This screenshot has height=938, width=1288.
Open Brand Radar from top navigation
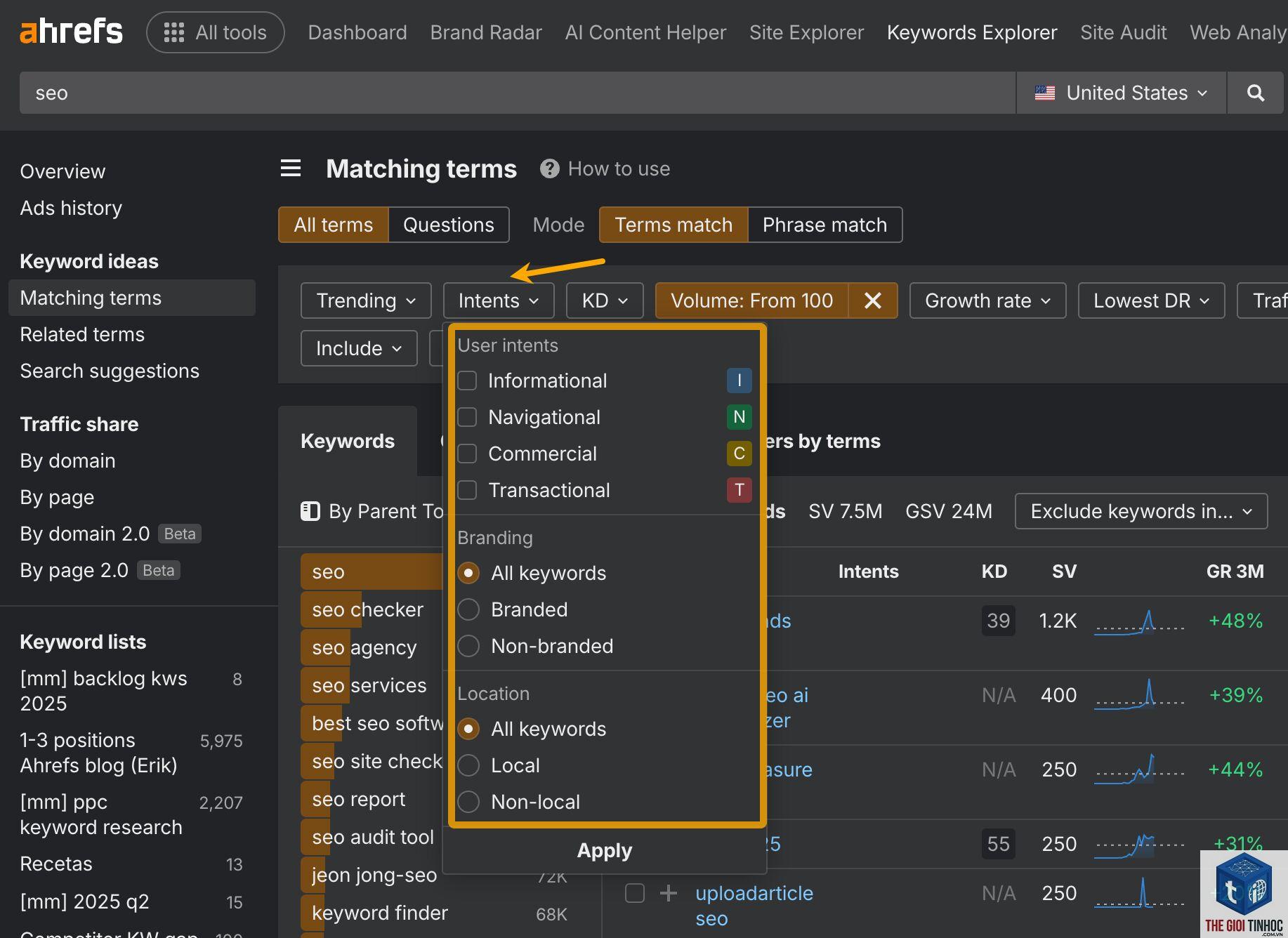(486, 32)
